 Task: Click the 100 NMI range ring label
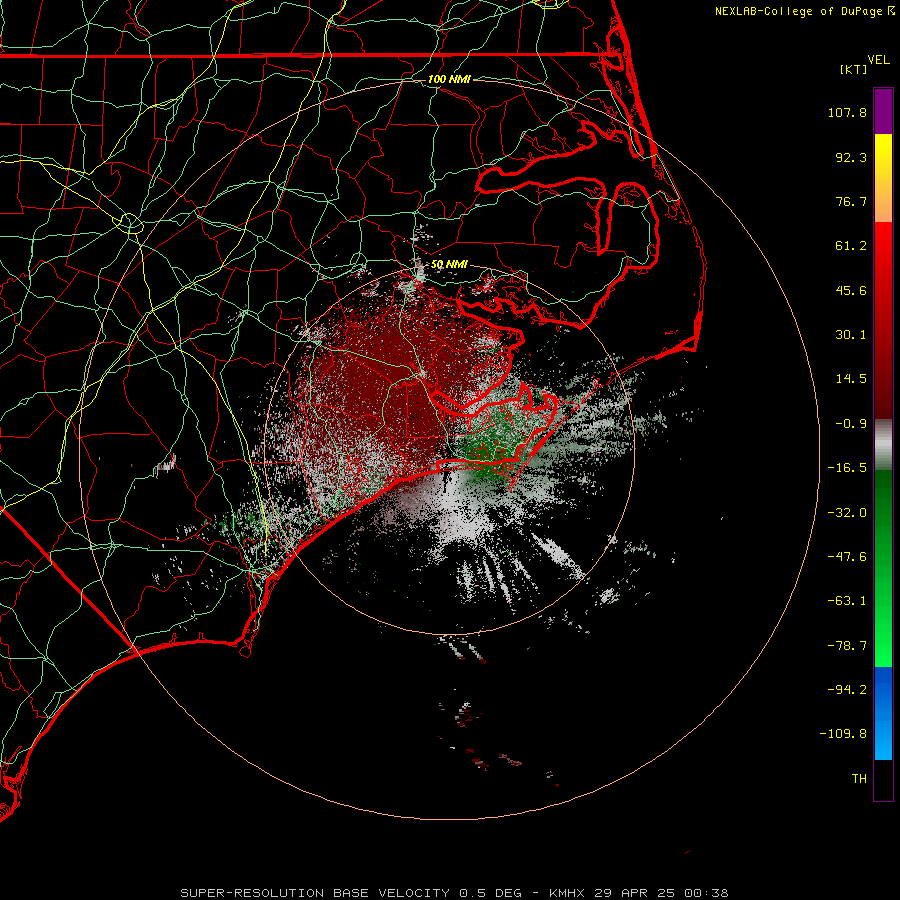[x=449, y=79]
